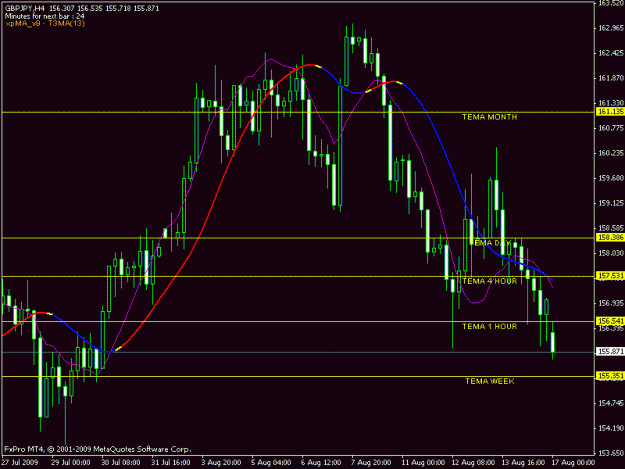Click the 155.351 price tag
The height and width of the screenshot is (469, 625).
(610, 376)
